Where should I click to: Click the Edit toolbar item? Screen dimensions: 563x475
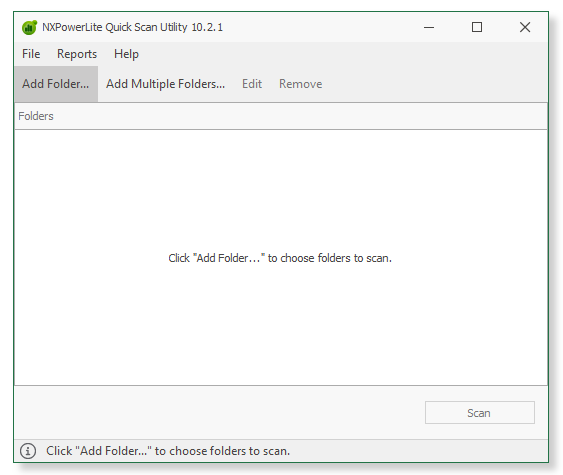pyautogui.click(x=252, y=84)
